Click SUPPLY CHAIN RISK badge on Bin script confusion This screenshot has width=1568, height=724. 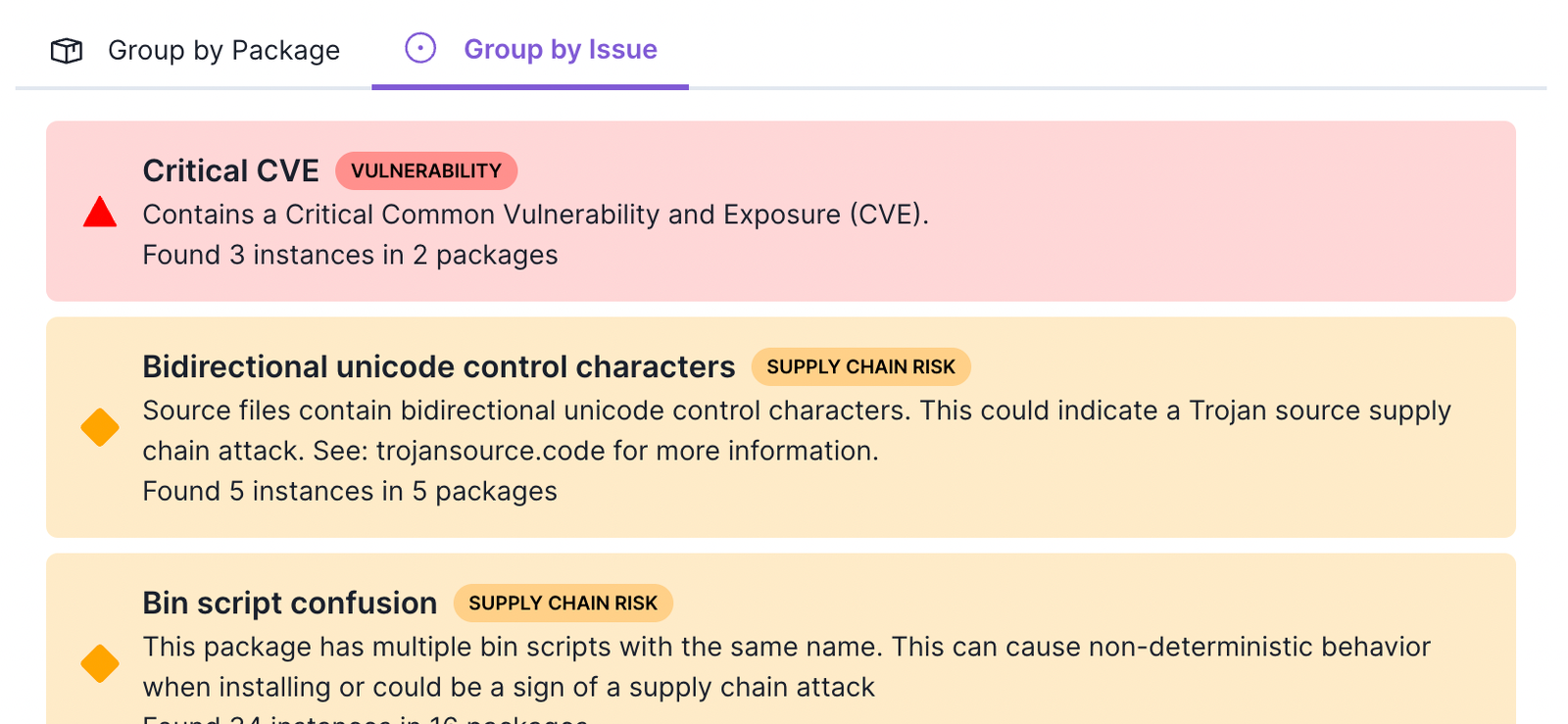click(x=563, y=603)
